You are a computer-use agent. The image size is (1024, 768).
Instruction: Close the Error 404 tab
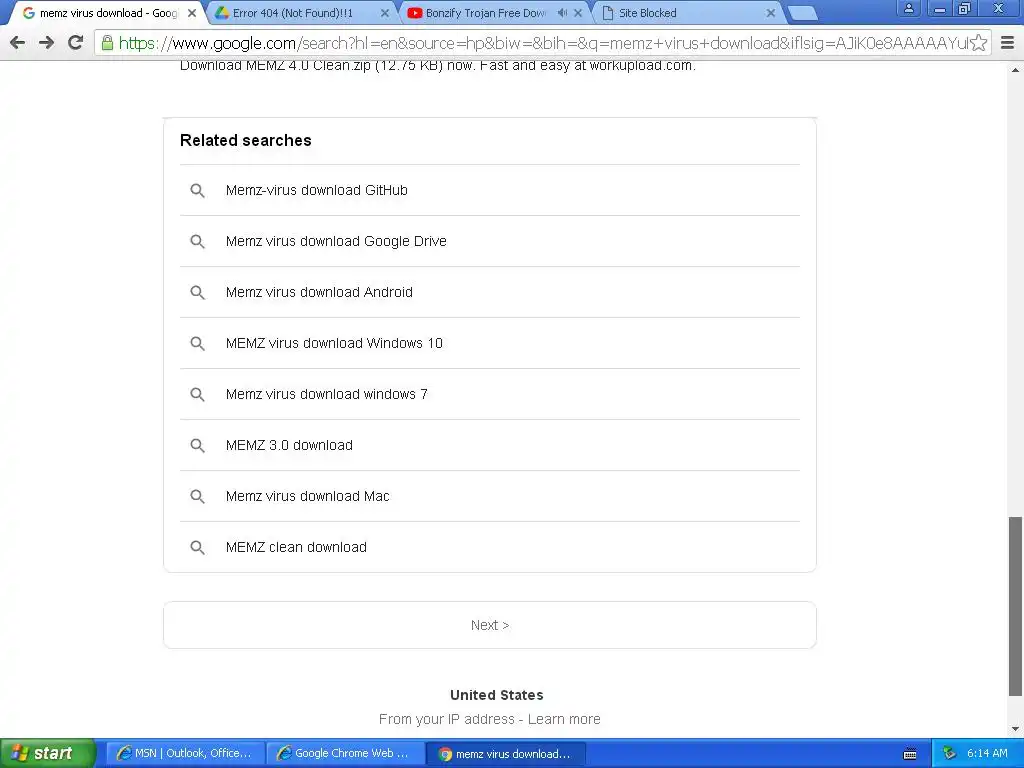(x=385, y=13)
